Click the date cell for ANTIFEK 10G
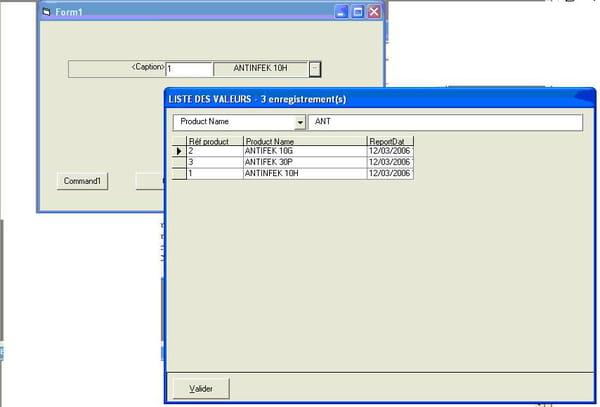 pyautogui.click(x=390, y=151)
